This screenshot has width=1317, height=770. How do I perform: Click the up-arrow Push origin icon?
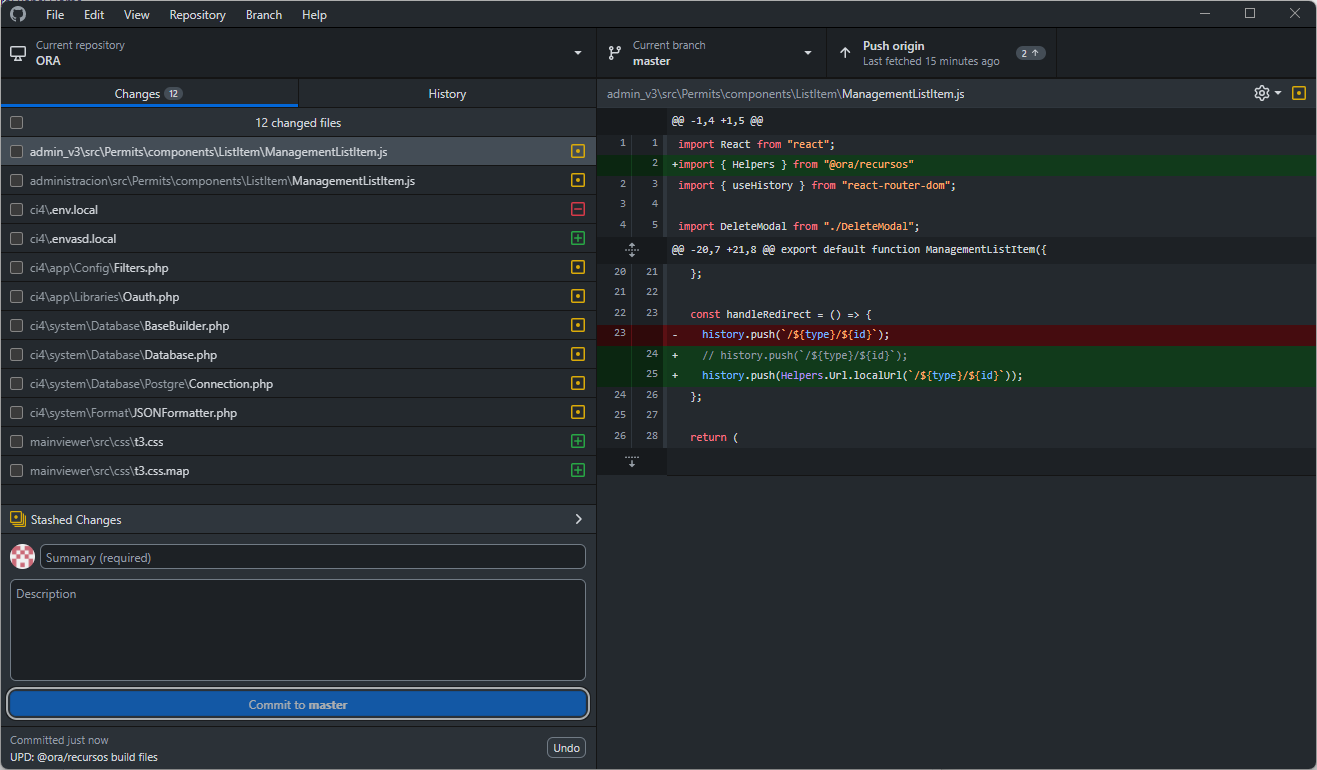click(x=845, y=53)
